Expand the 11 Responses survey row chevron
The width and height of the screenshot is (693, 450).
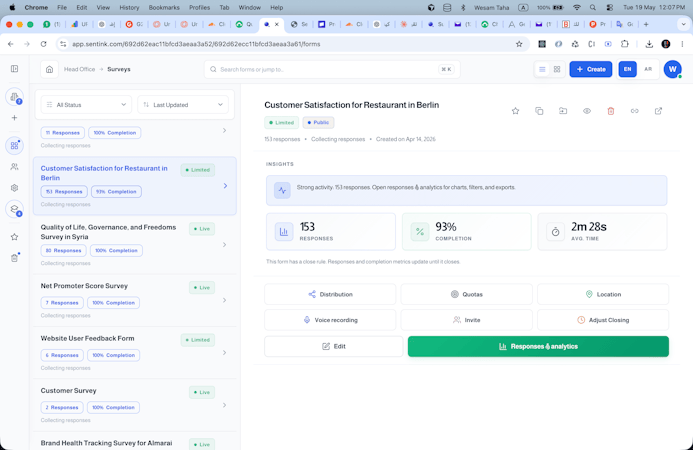point(225,130)
